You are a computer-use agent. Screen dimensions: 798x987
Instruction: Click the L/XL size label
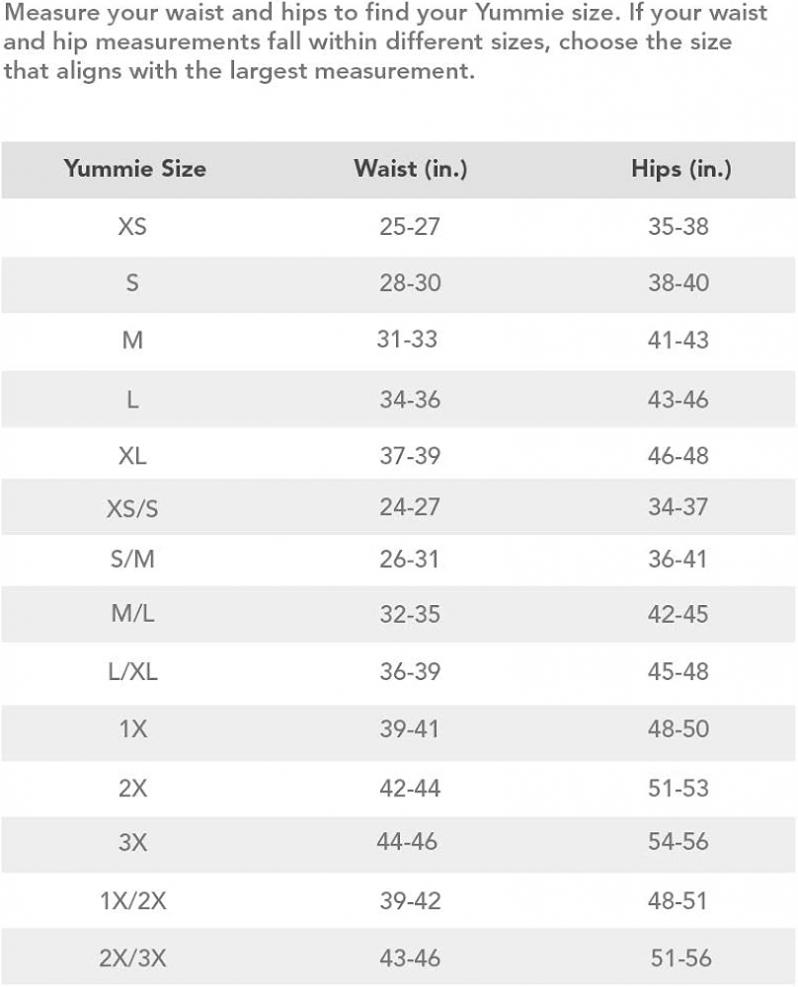(x=132, y=672)
